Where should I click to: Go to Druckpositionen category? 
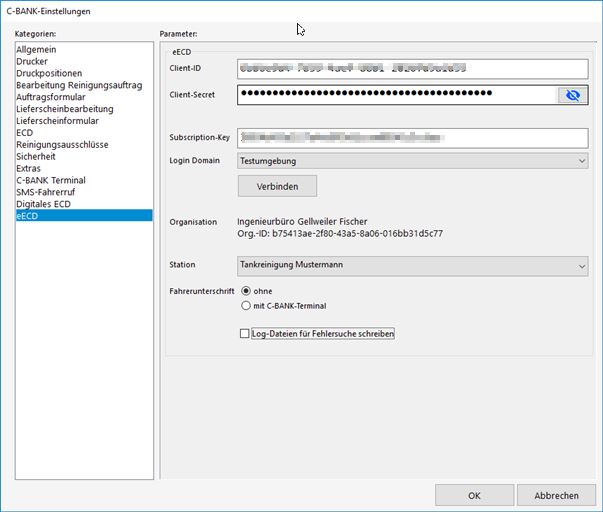pyautogui.click(x=49, y=73)
